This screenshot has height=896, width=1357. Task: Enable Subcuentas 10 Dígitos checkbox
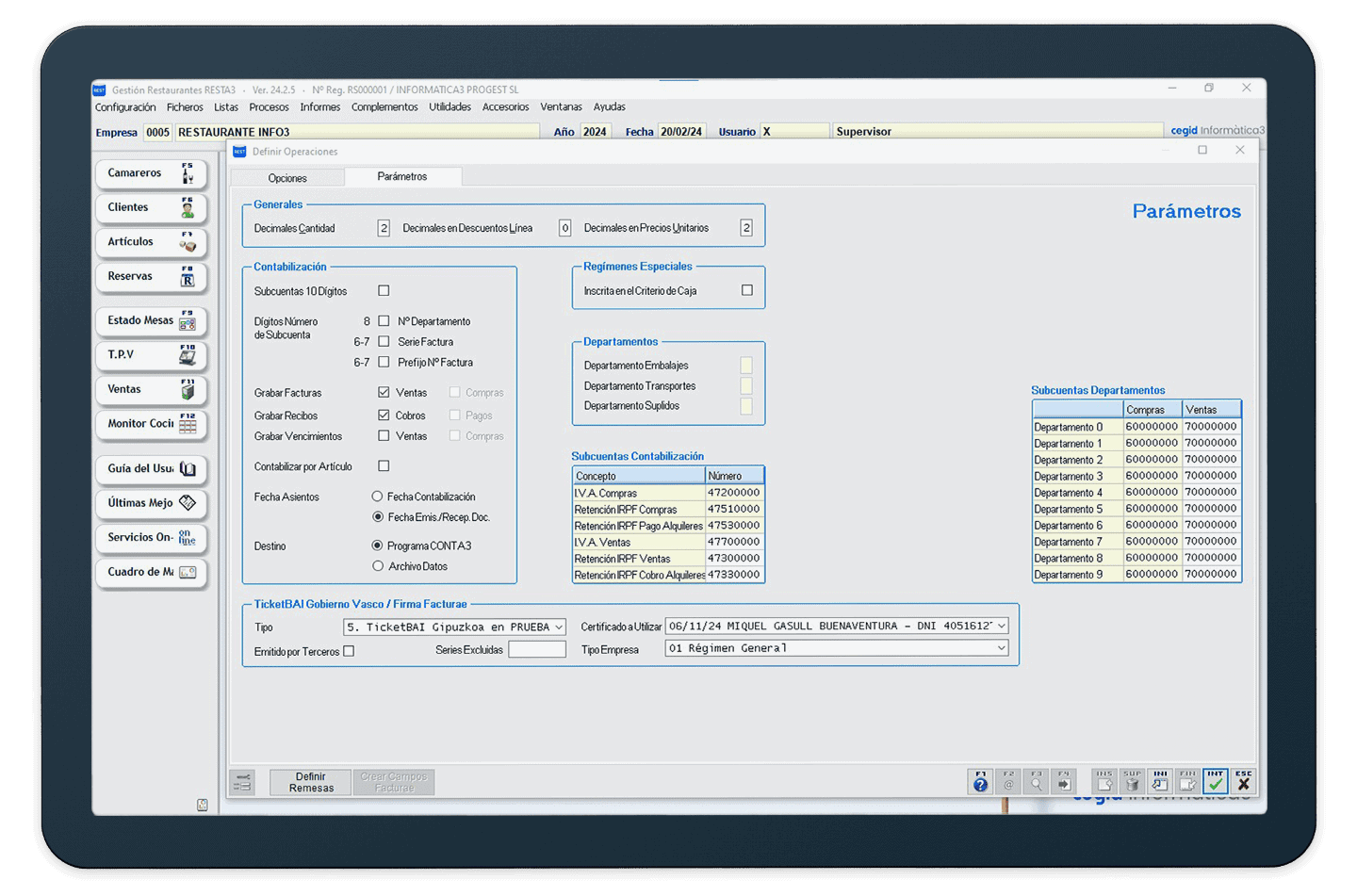[384, 291]
